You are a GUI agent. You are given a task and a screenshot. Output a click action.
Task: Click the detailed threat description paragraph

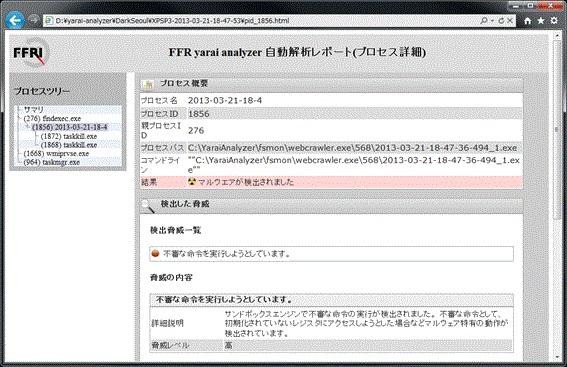(366, 323)
